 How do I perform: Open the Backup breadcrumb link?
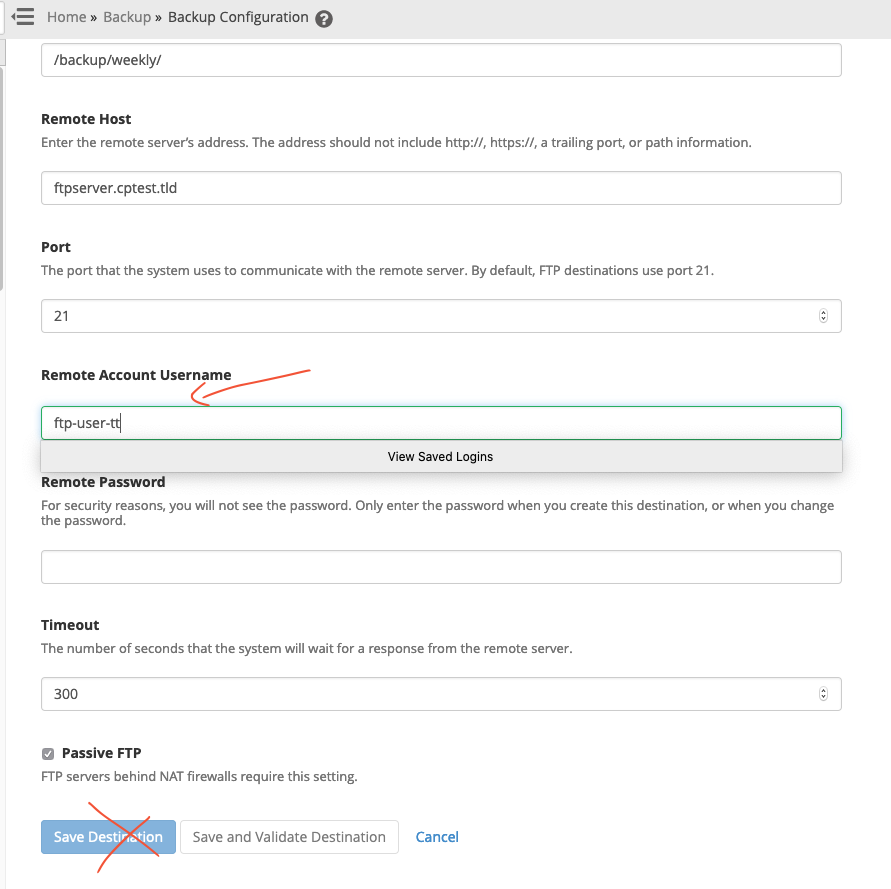point(127,17)
